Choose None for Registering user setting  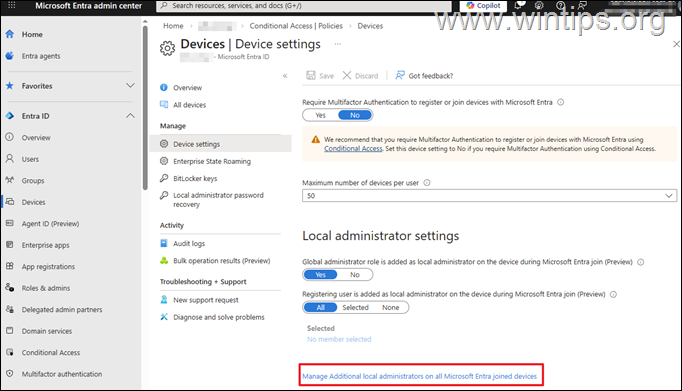[391, 307]
